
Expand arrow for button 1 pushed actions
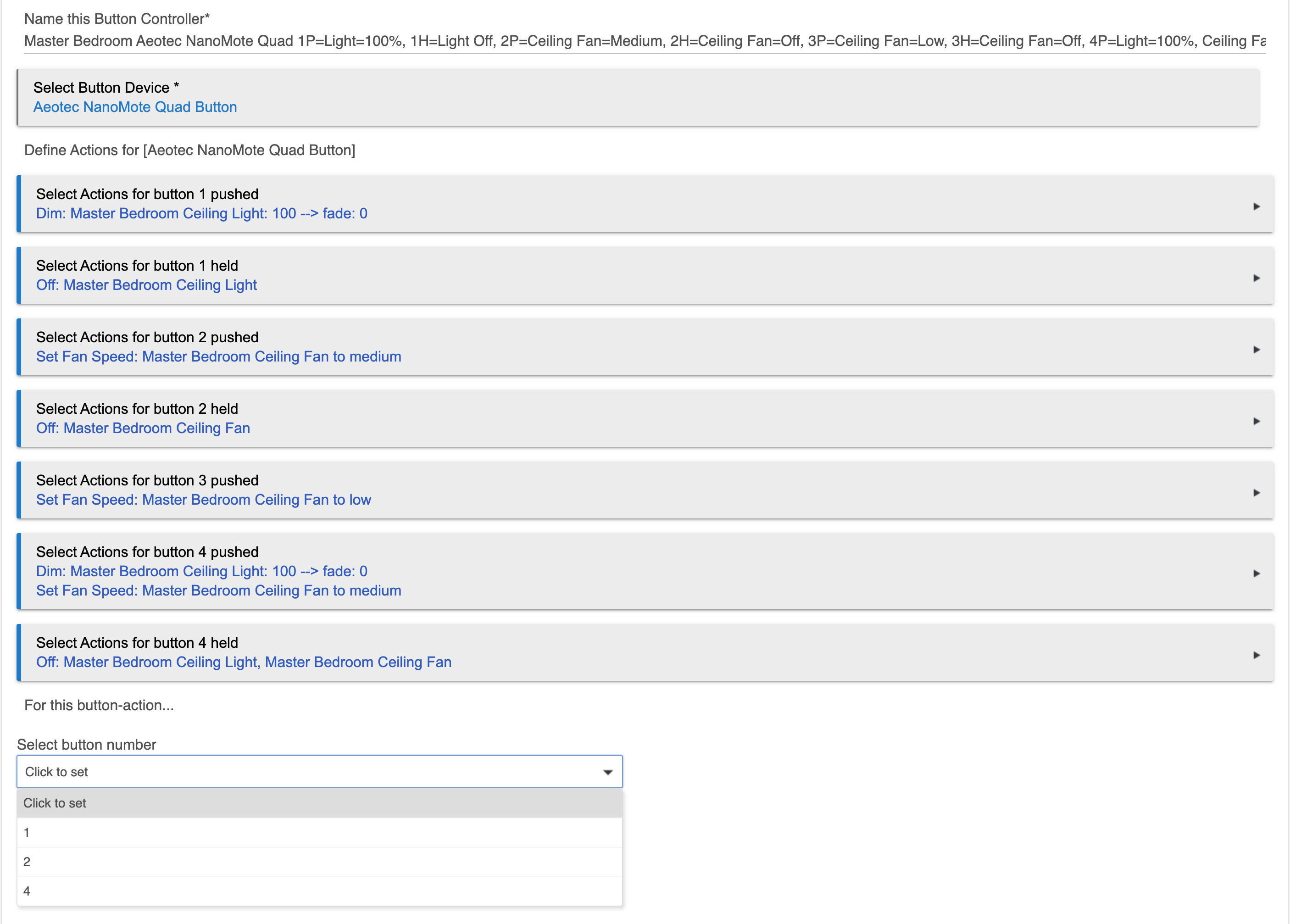1257,206
